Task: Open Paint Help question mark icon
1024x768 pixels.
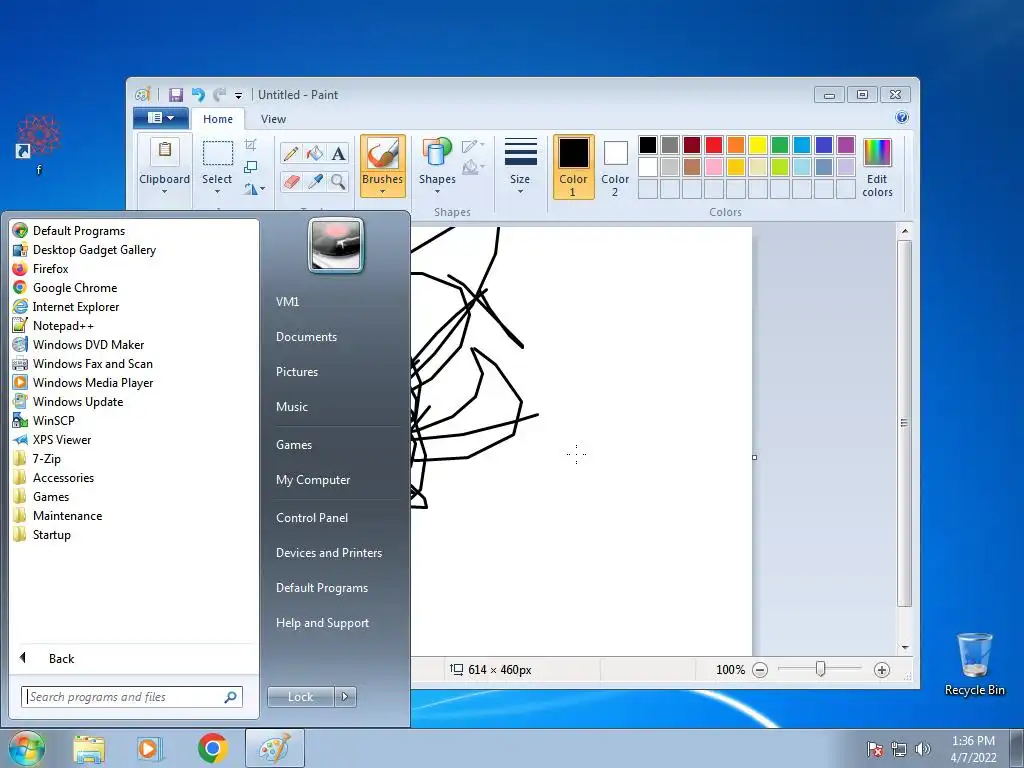Action: pos(902,118)
